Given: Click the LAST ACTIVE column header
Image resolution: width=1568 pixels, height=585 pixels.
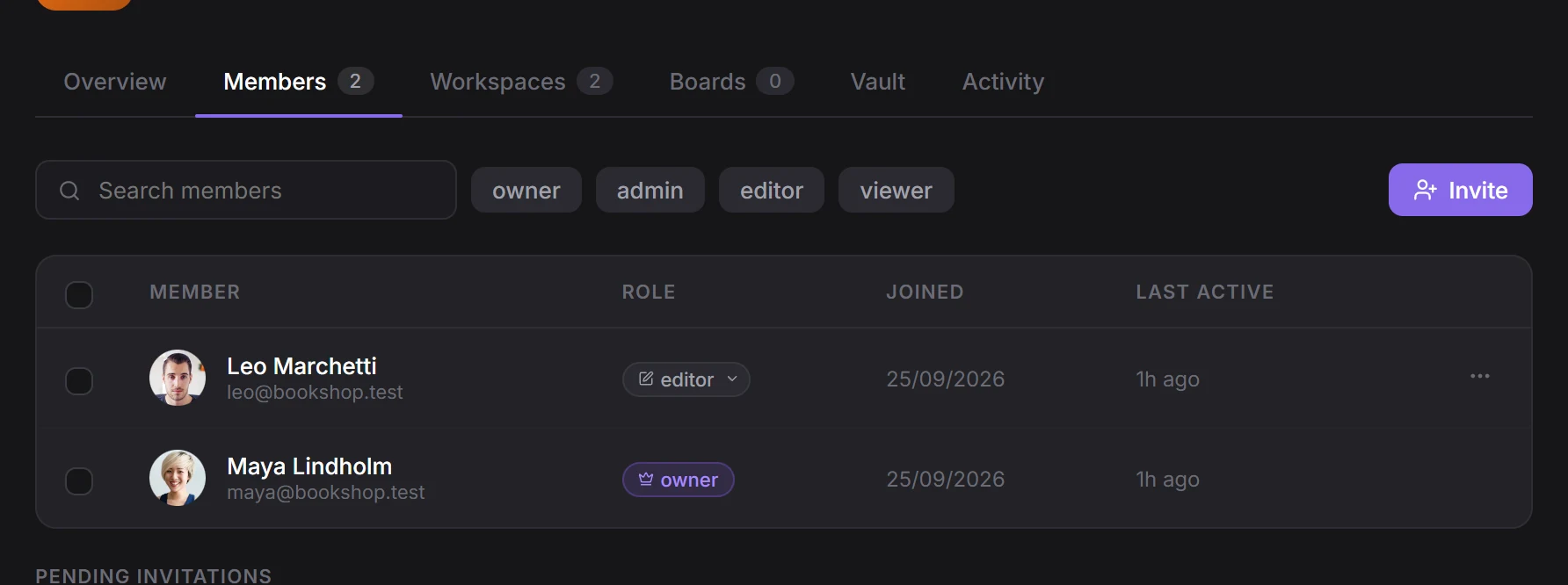Looking at the screenshot, I should (x=1205, y=292).
